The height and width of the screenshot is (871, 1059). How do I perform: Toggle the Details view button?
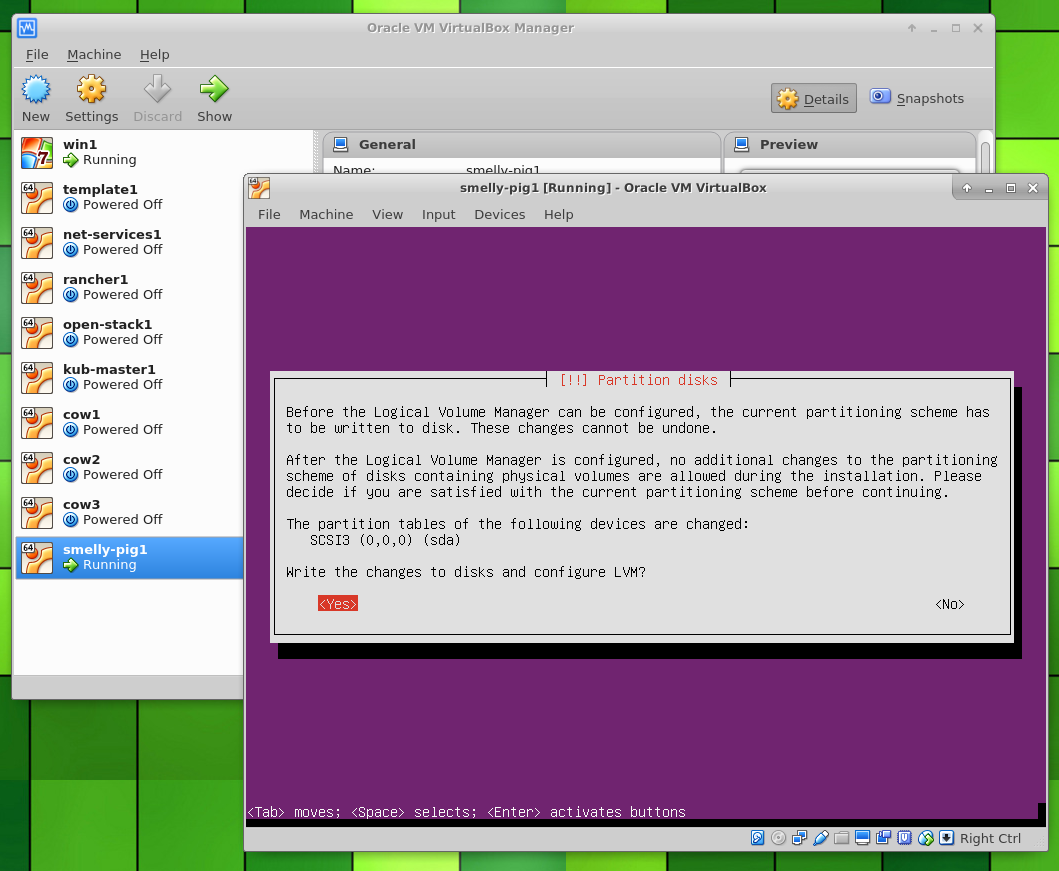click(x=814, y=99)
